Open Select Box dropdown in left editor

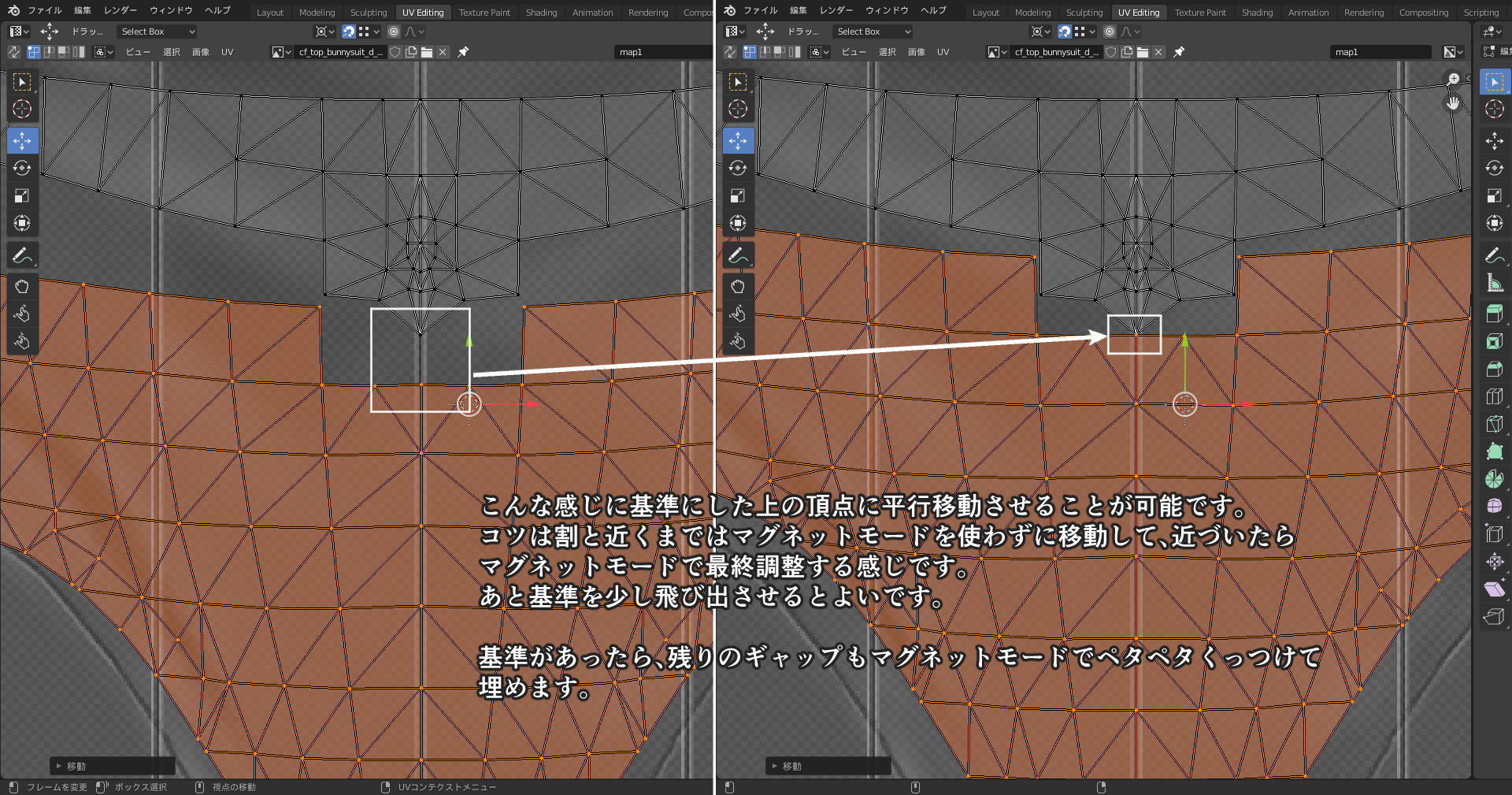157,32
